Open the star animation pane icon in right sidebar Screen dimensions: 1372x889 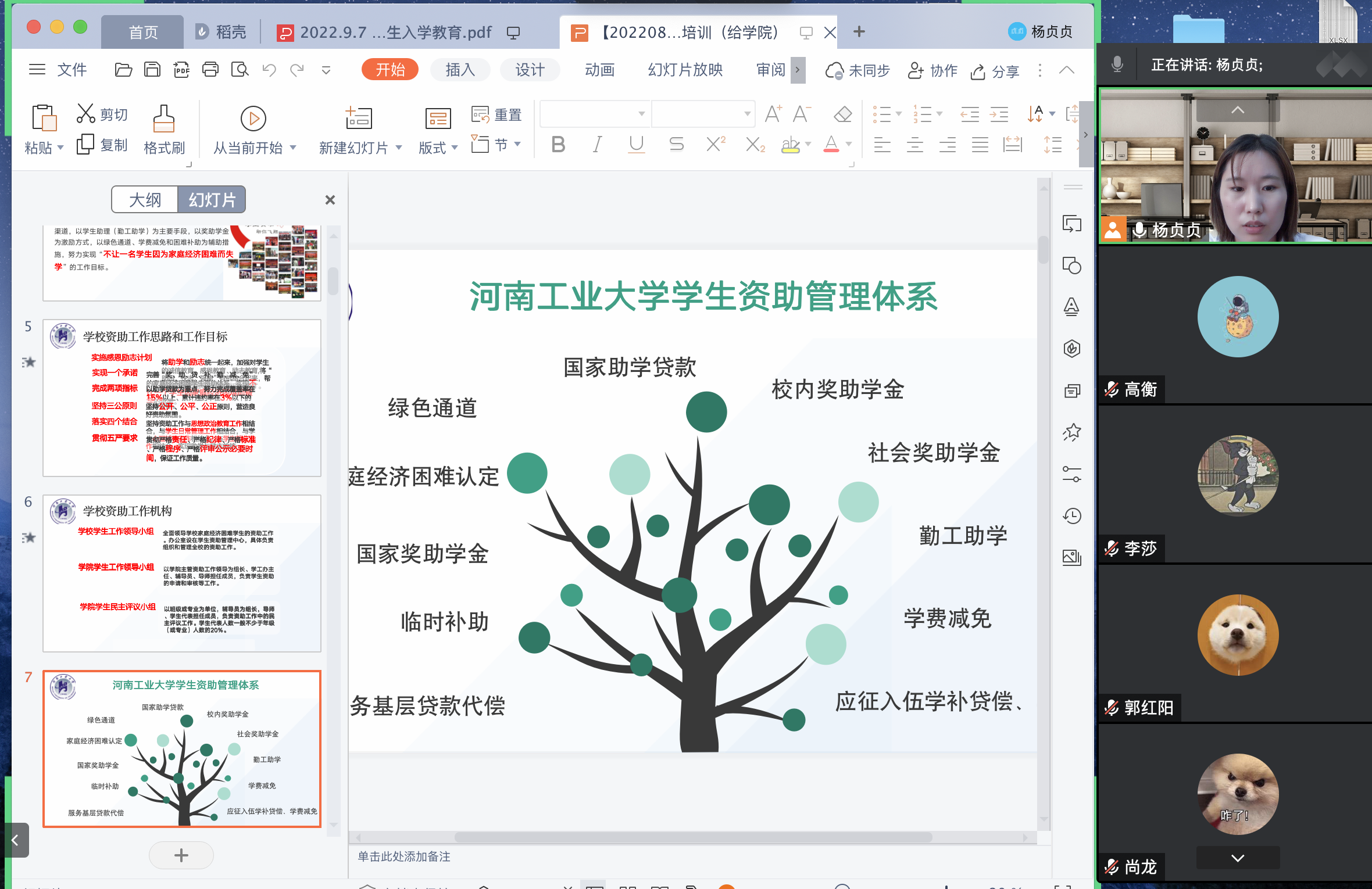point(1072,432)
